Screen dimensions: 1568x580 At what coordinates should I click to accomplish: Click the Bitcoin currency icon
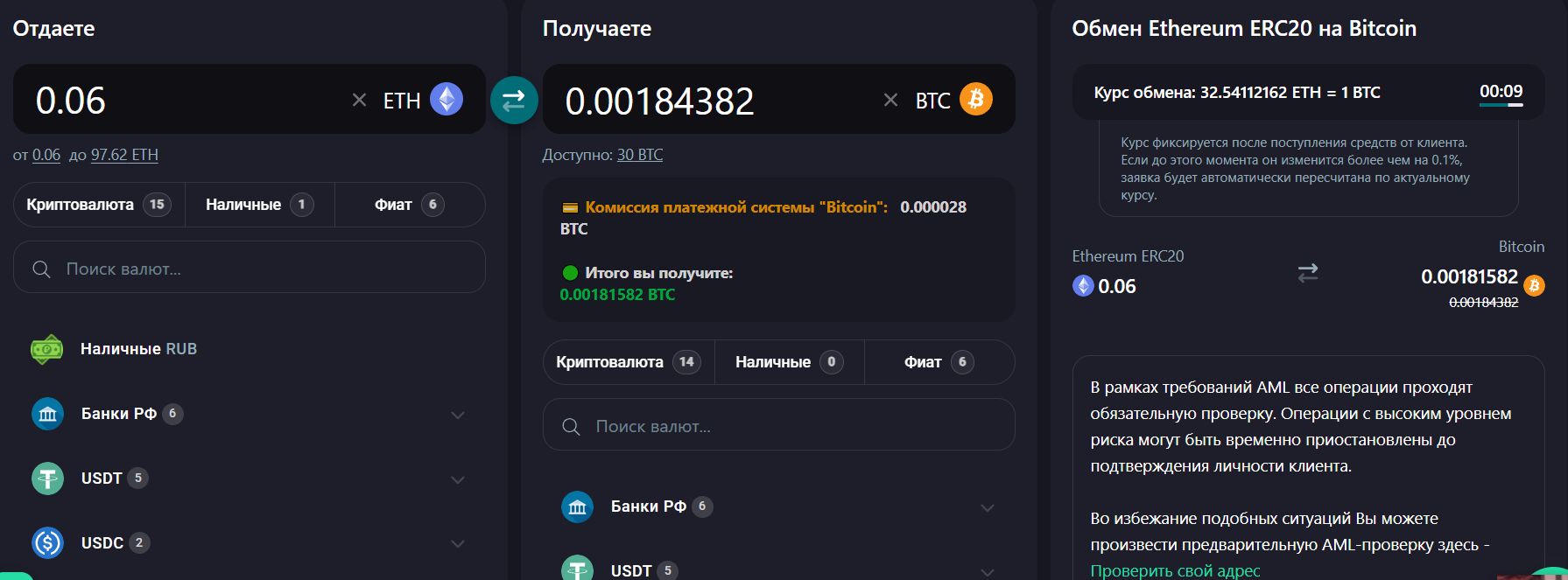click(978, 99)
